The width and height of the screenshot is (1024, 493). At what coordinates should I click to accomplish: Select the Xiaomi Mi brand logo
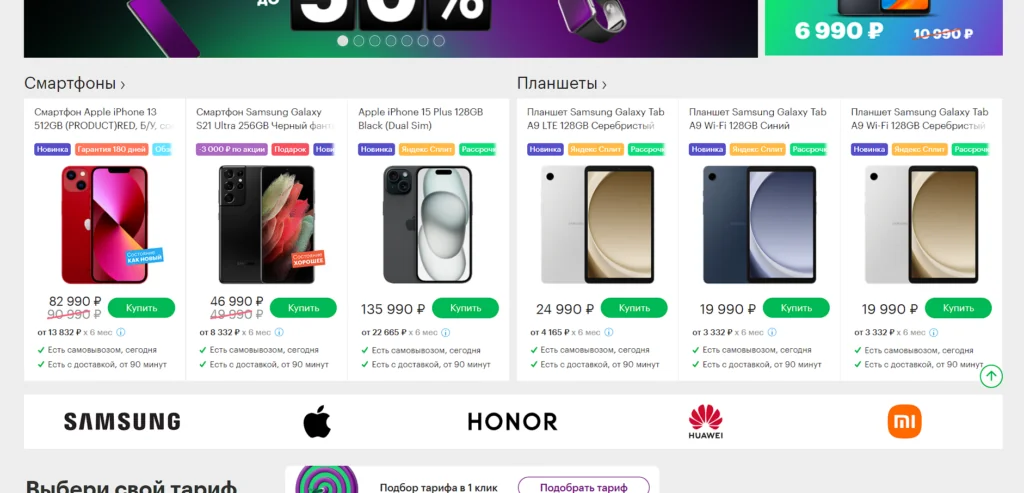(x=904, y=421)
